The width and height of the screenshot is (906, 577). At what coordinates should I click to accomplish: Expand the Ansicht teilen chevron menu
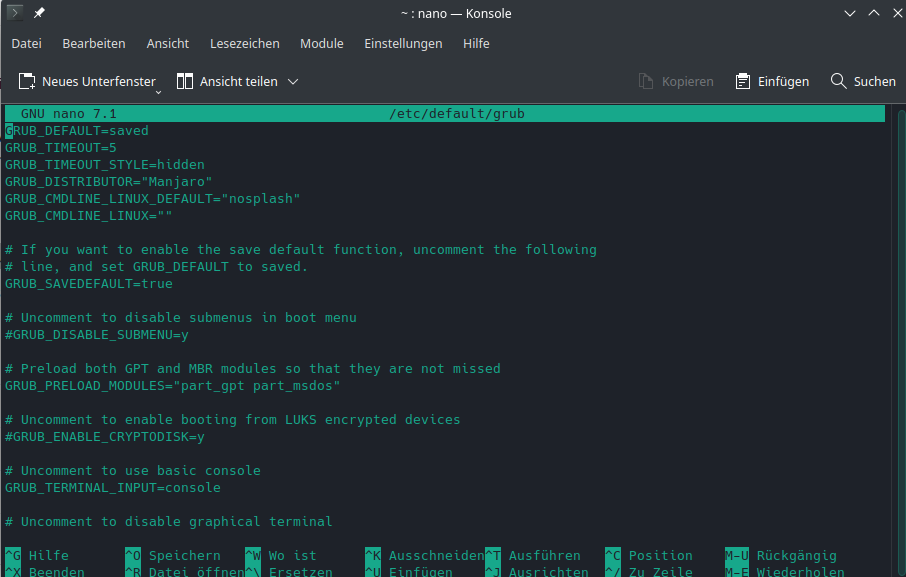291,81
